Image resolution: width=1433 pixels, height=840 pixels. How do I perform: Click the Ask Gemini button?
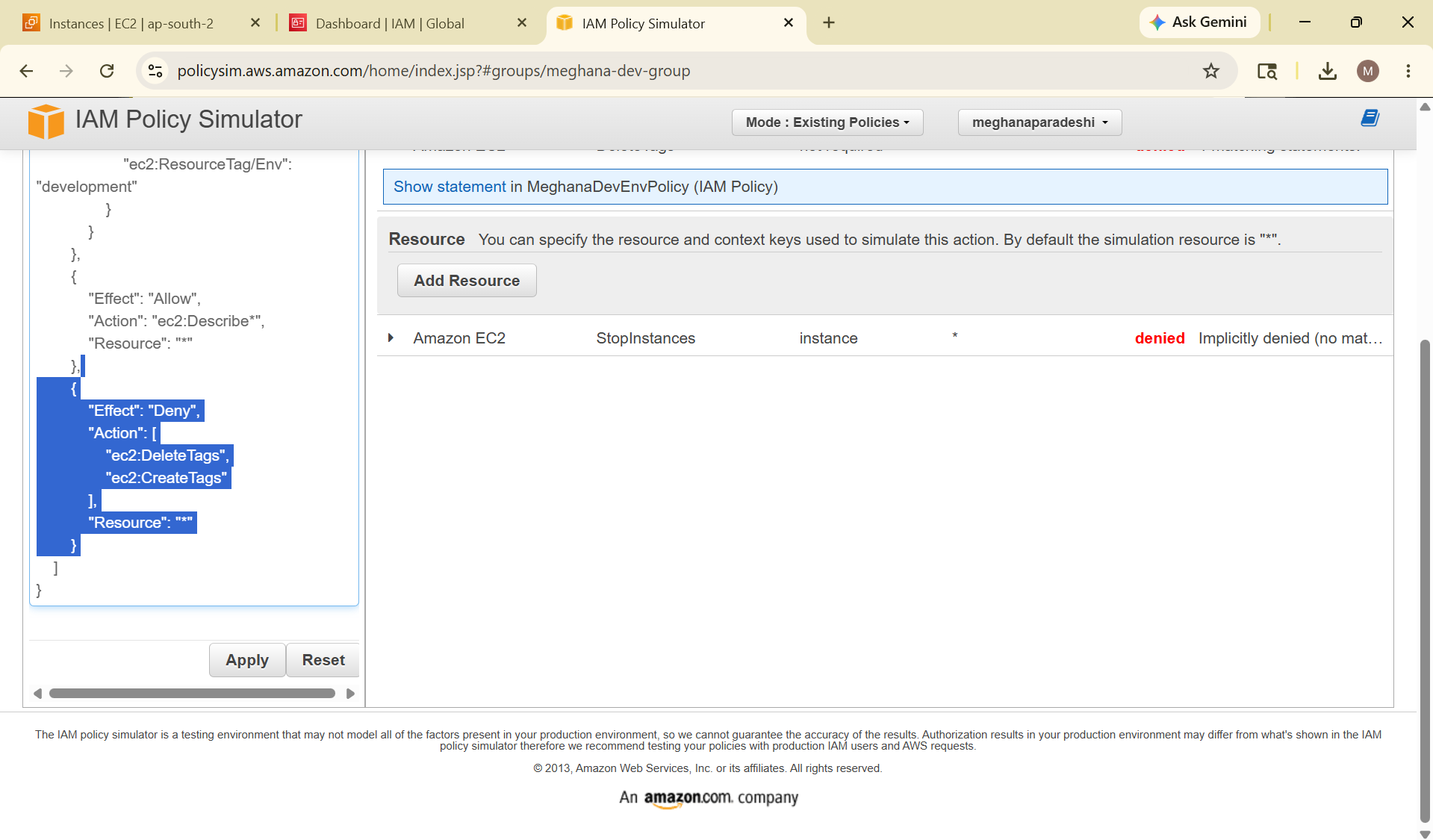[1199, 22]
